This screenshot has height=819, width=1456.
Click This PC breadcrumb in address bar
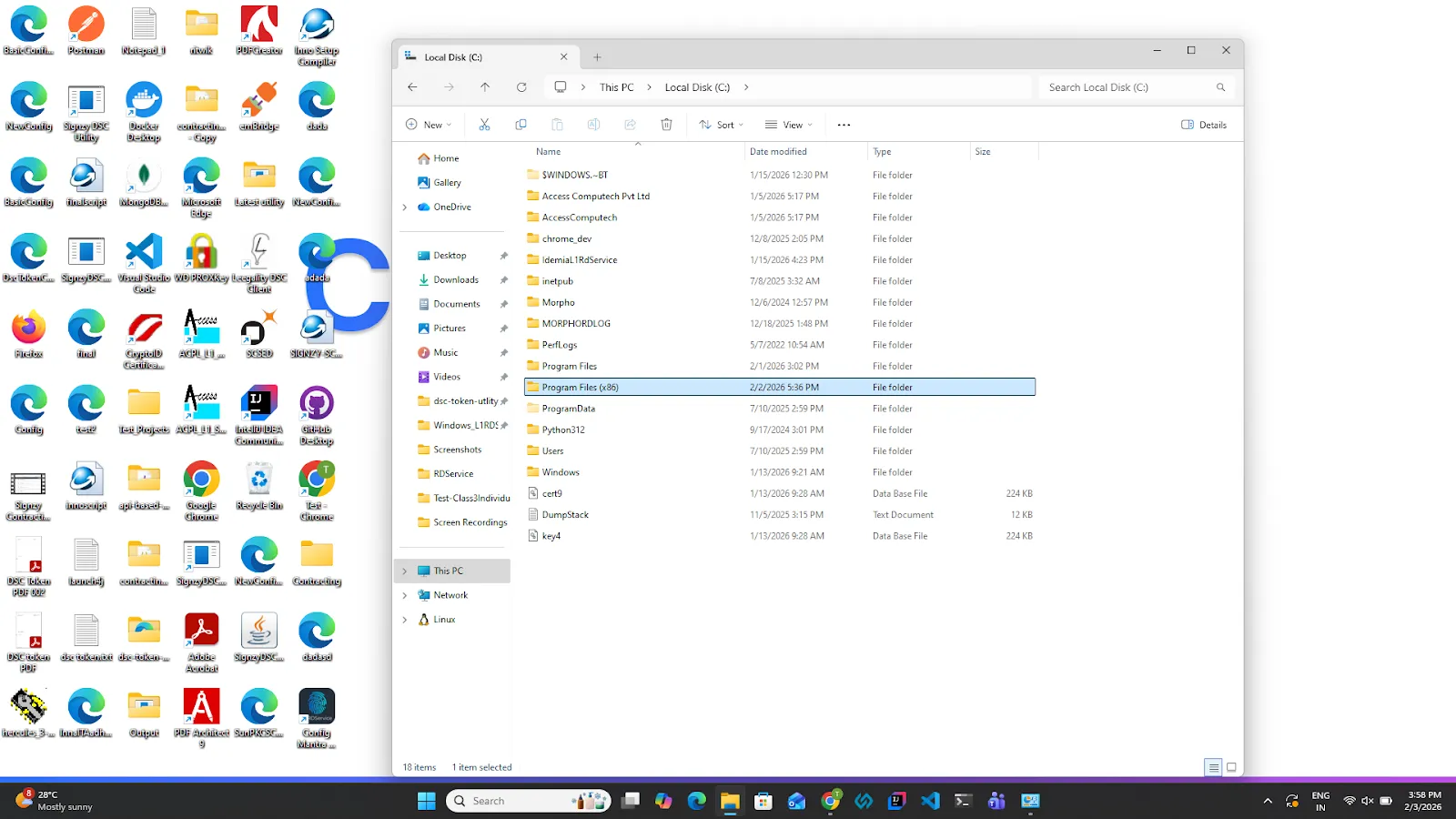(x=616, y=87)
